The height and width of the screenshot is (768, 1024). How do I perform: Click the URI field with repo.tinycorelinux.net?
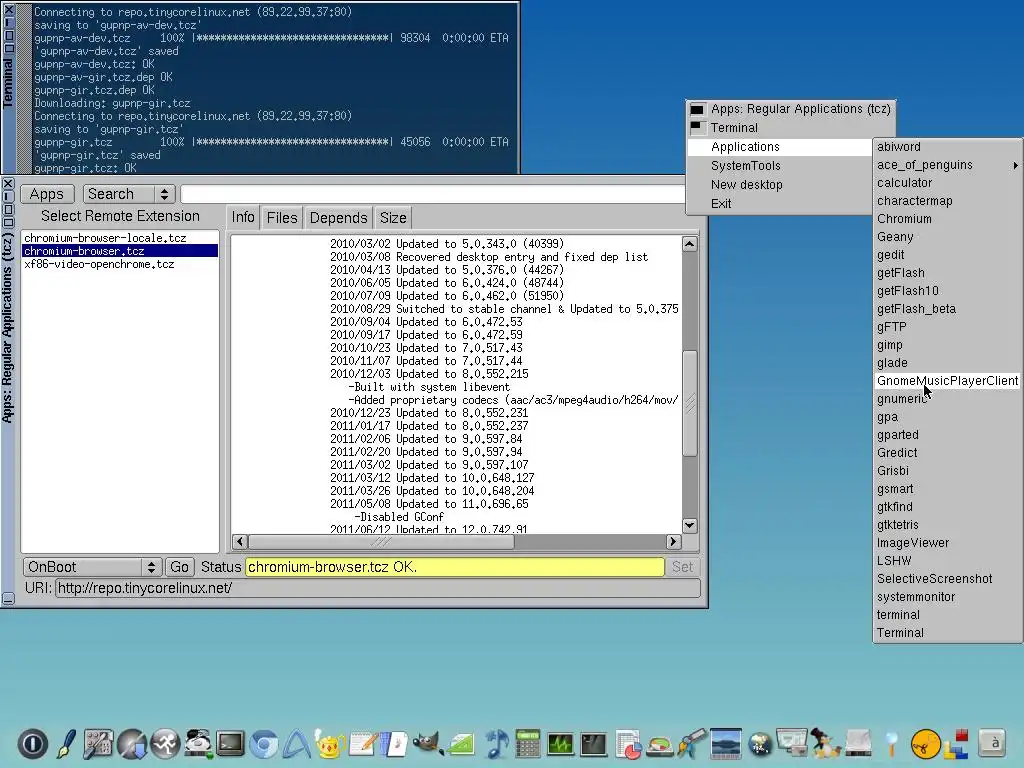pyautogui.click(x=377, y=588)
